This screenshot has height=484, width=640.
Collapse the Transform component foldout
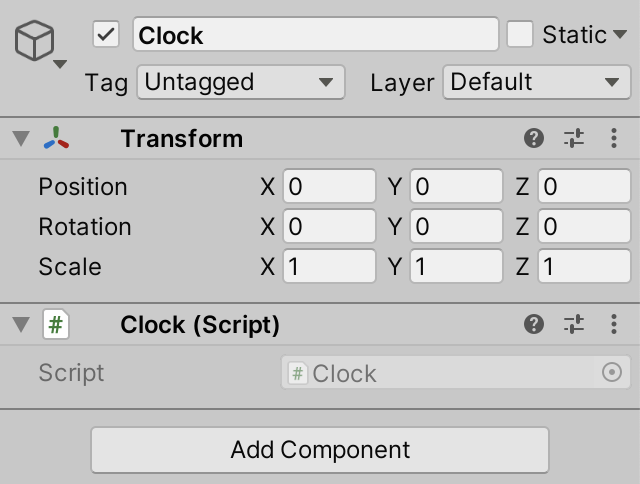(21, 138)
